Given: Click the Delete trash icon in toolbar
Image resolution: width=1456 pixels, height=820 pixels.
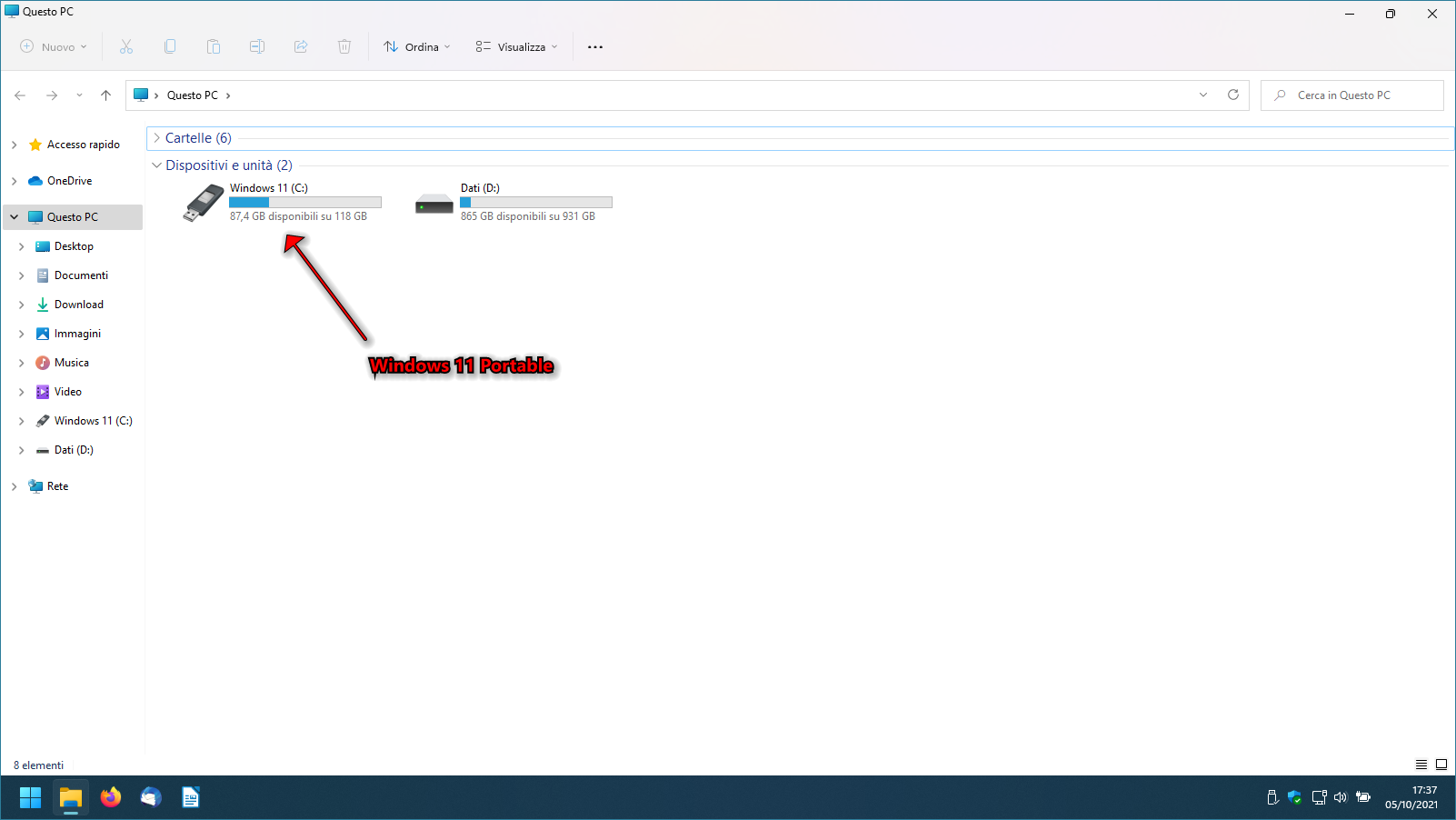Looking at the screenshot, I should [x=344, y=46].
